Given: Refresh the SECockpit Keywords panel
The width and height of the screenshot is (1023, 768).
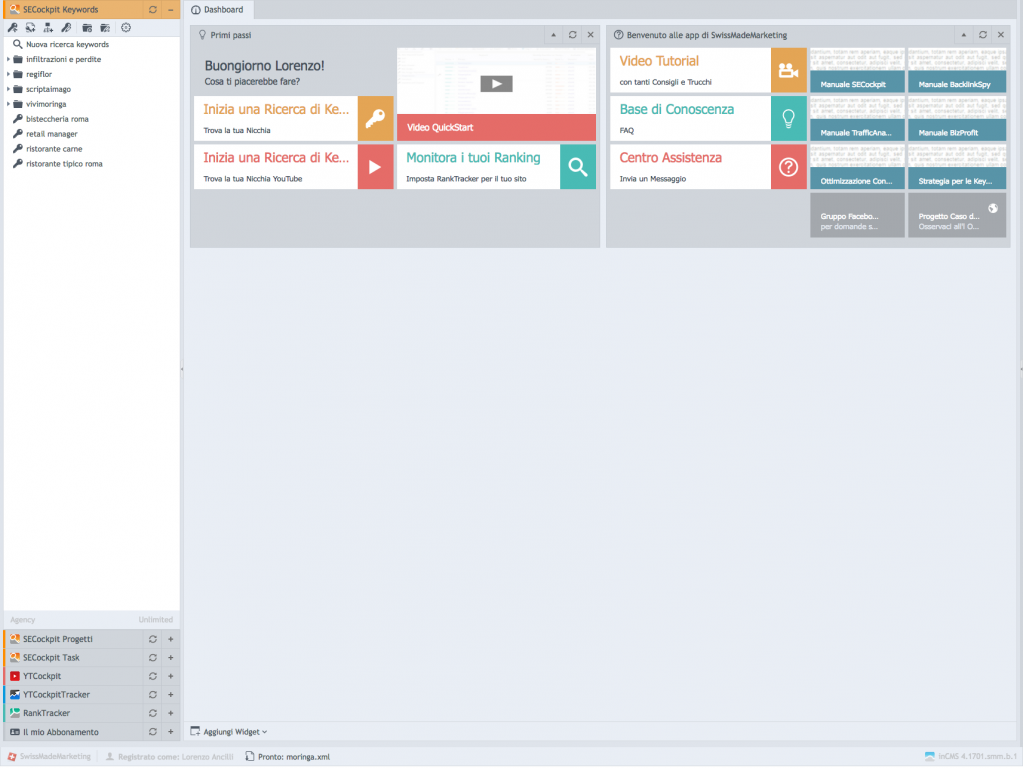Looking at the screenshot, I should click(153, 10).
